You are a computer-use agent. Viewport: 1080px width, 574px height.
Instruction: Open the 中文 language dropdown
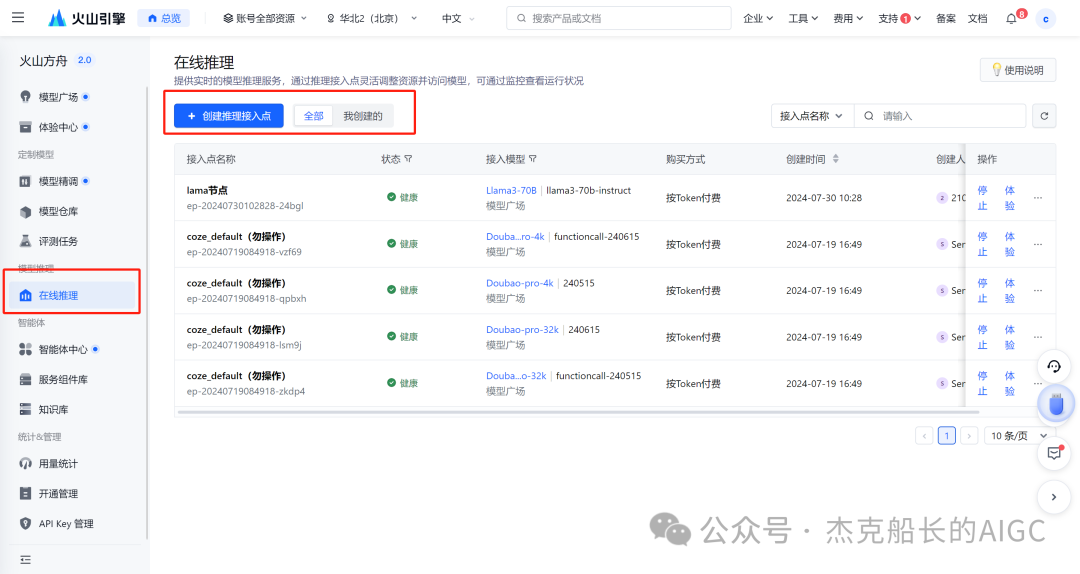click(458, 19)
